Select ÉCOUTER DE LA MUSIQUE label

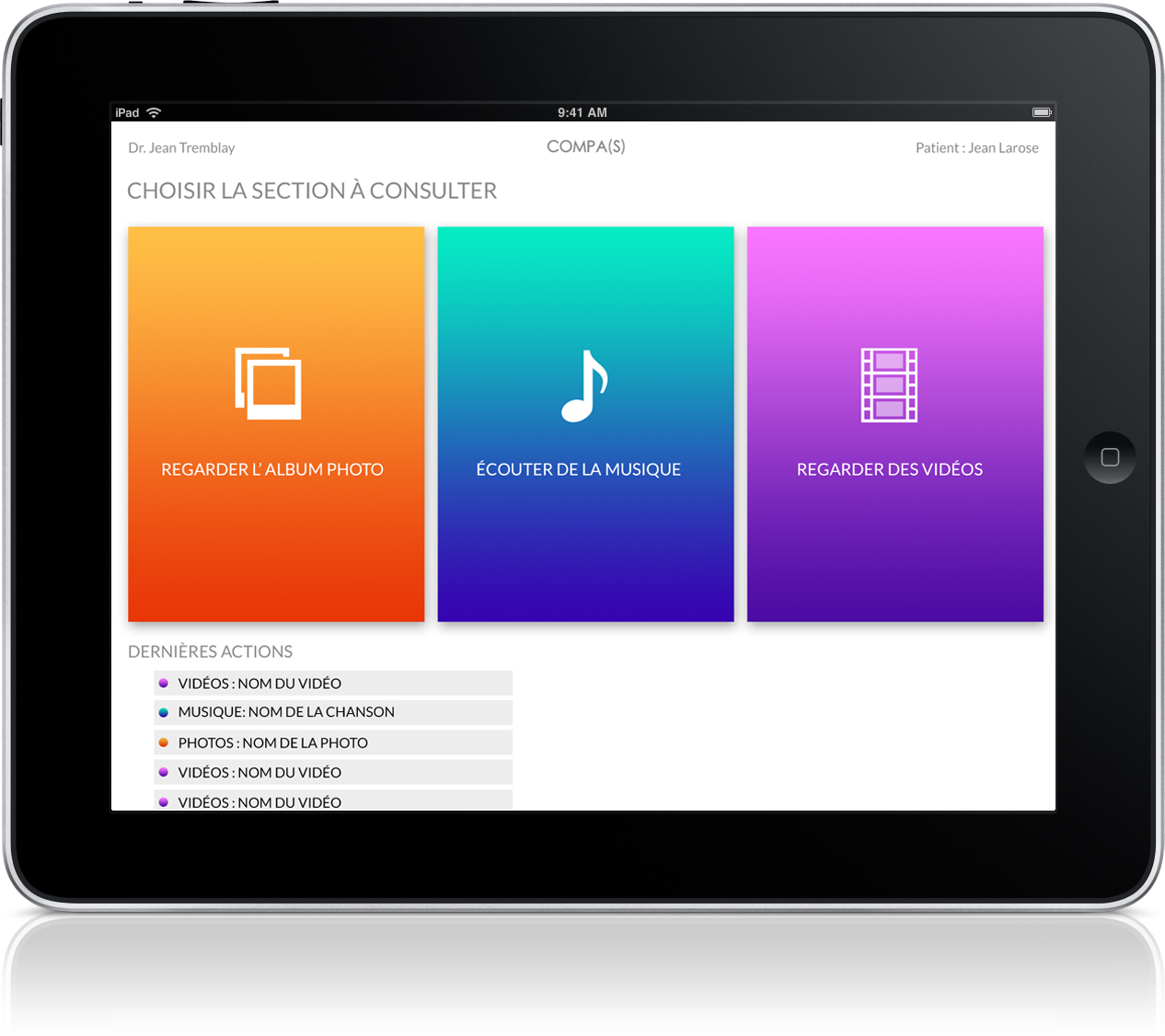pos(579,469)
